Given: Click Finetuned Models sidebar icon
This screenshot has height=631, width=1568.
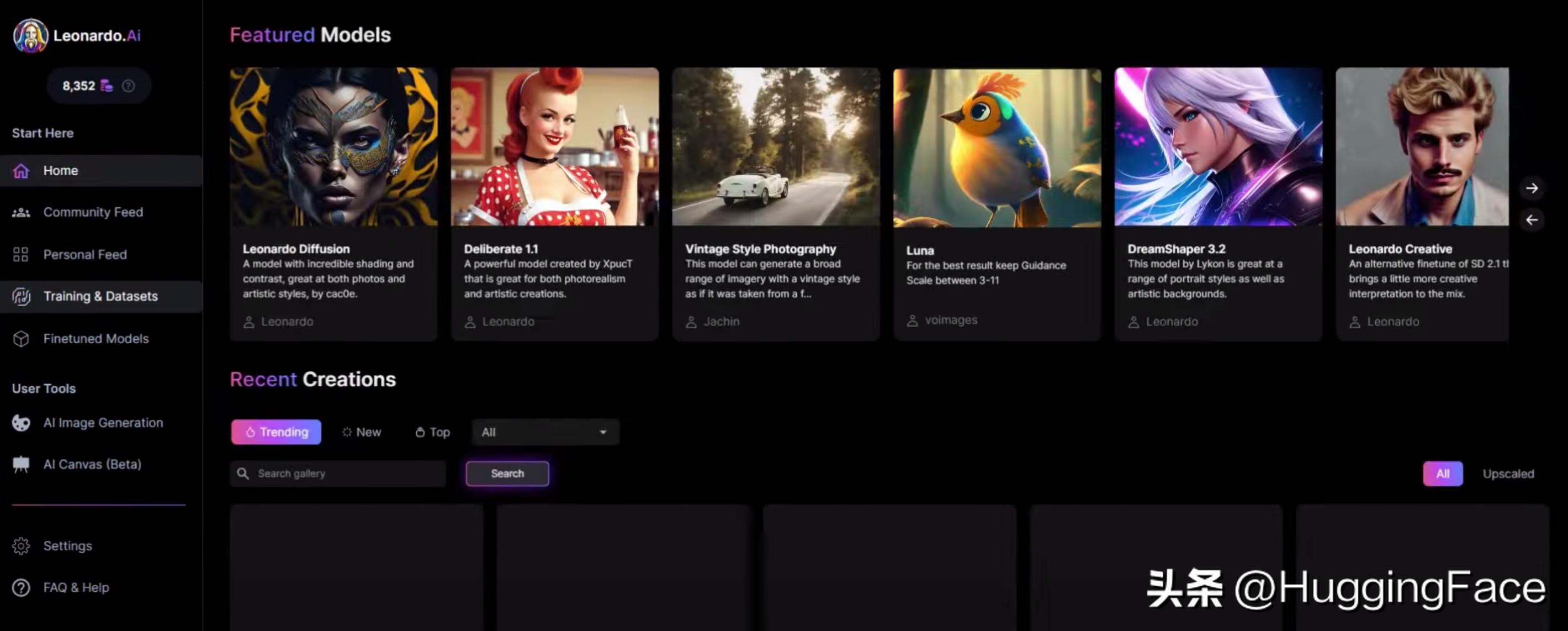Looking at the screenshot, I should click(21, 338).
